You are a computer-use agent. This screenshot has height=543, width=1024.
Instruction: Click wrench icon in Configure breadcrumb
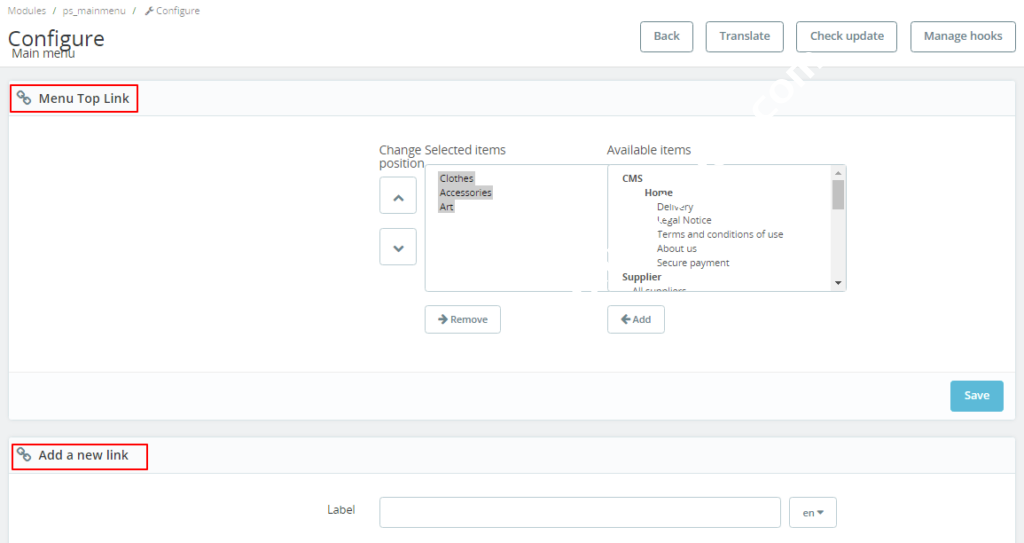[x=149, y=11]
